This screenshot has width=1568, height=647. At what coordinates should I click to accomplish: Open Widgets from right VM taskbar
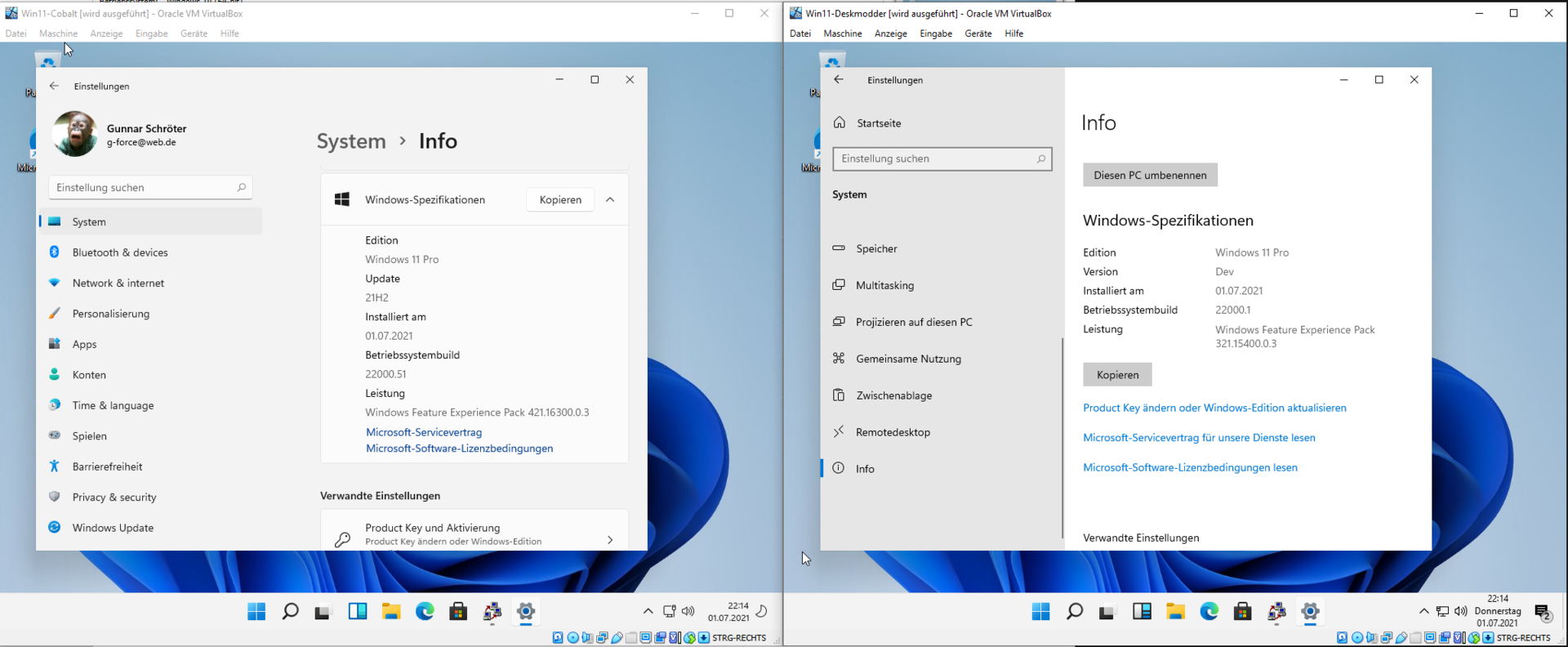point(1142,611)
